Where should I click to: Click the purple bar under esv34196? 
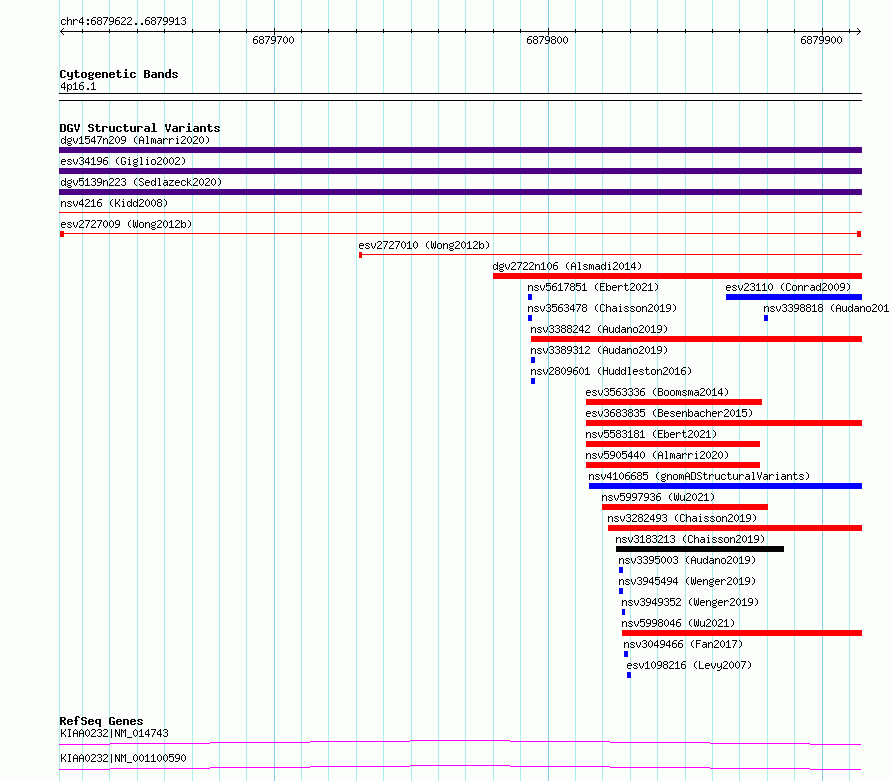tap(460, 171)
